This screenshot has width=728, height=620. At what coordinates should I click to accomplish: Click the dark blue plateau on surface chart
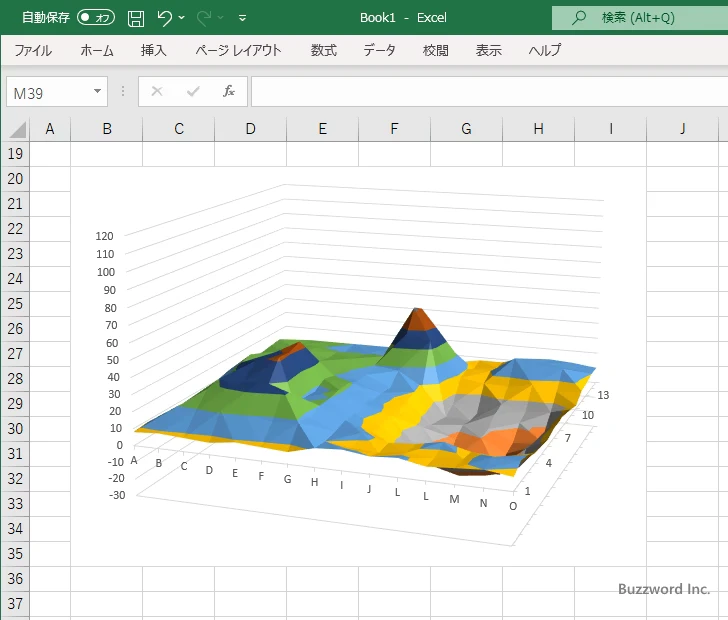tap(253, 375)
